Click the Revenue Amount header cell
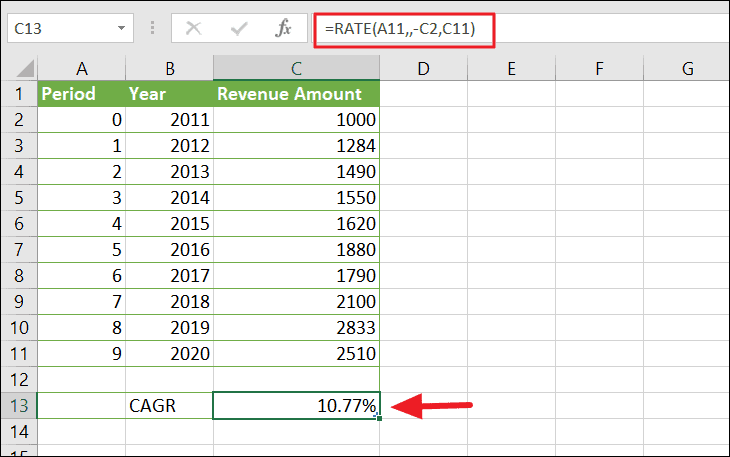Image resolution: width=730 pixels, height=457 pixels. coord(297,94)
